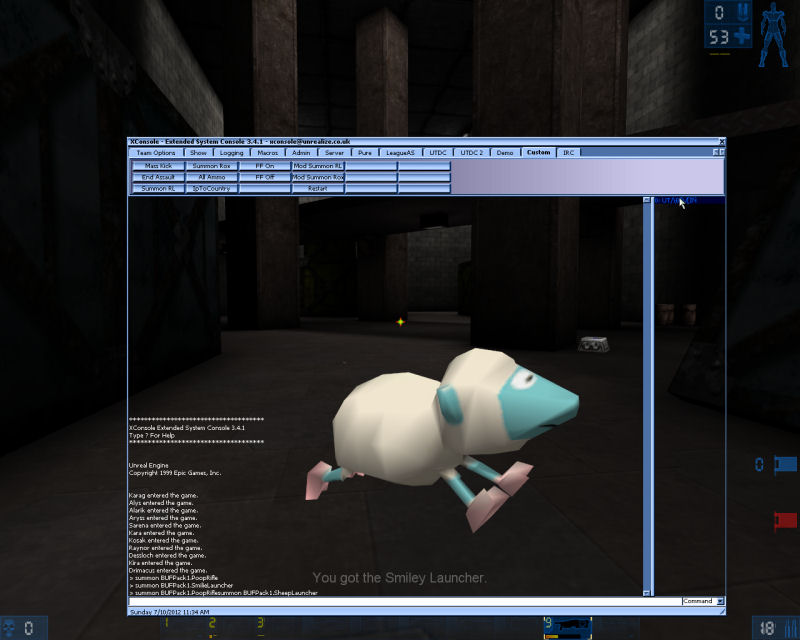Switch to the Admin tab

[x=302, y=152]
